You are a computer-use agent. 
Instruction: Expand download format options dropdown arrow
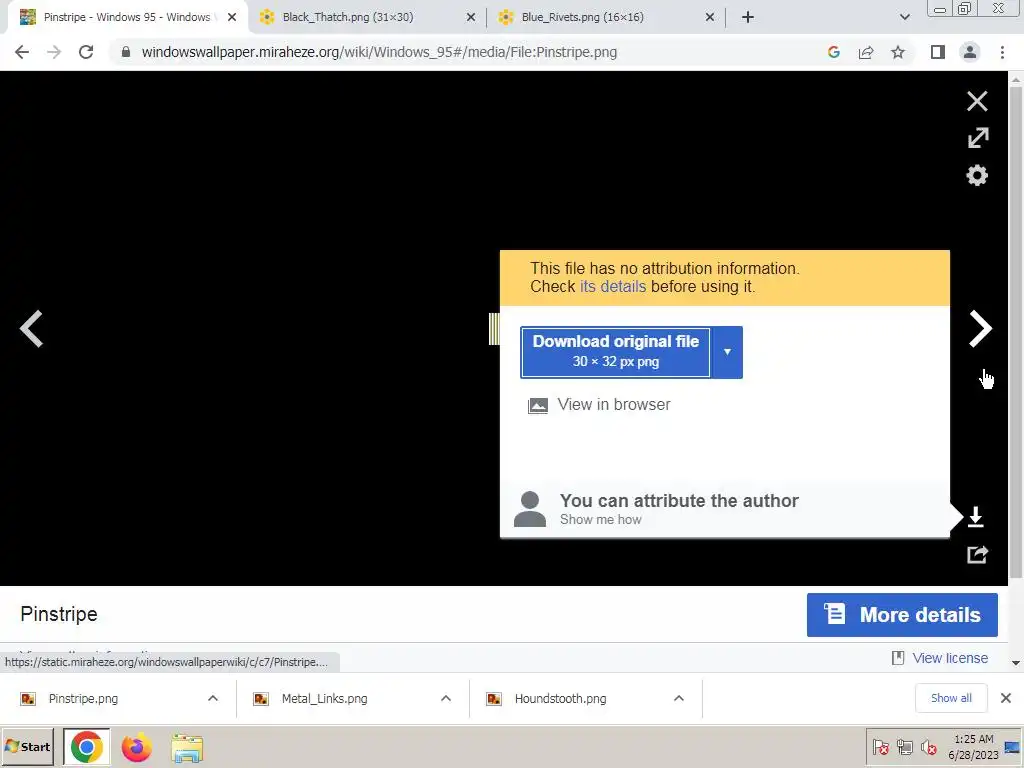coord(727,352)
